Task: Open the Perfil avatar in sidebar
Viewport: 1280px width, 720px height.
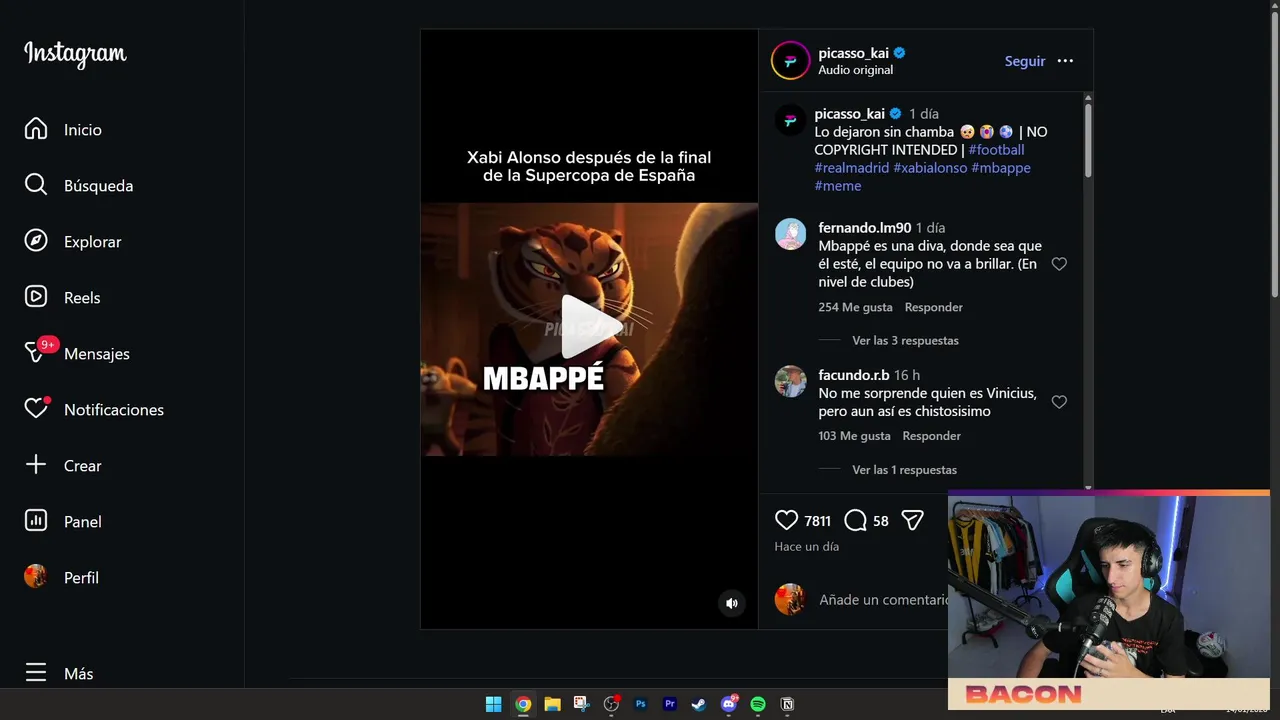Action: [x=36, y=577]
